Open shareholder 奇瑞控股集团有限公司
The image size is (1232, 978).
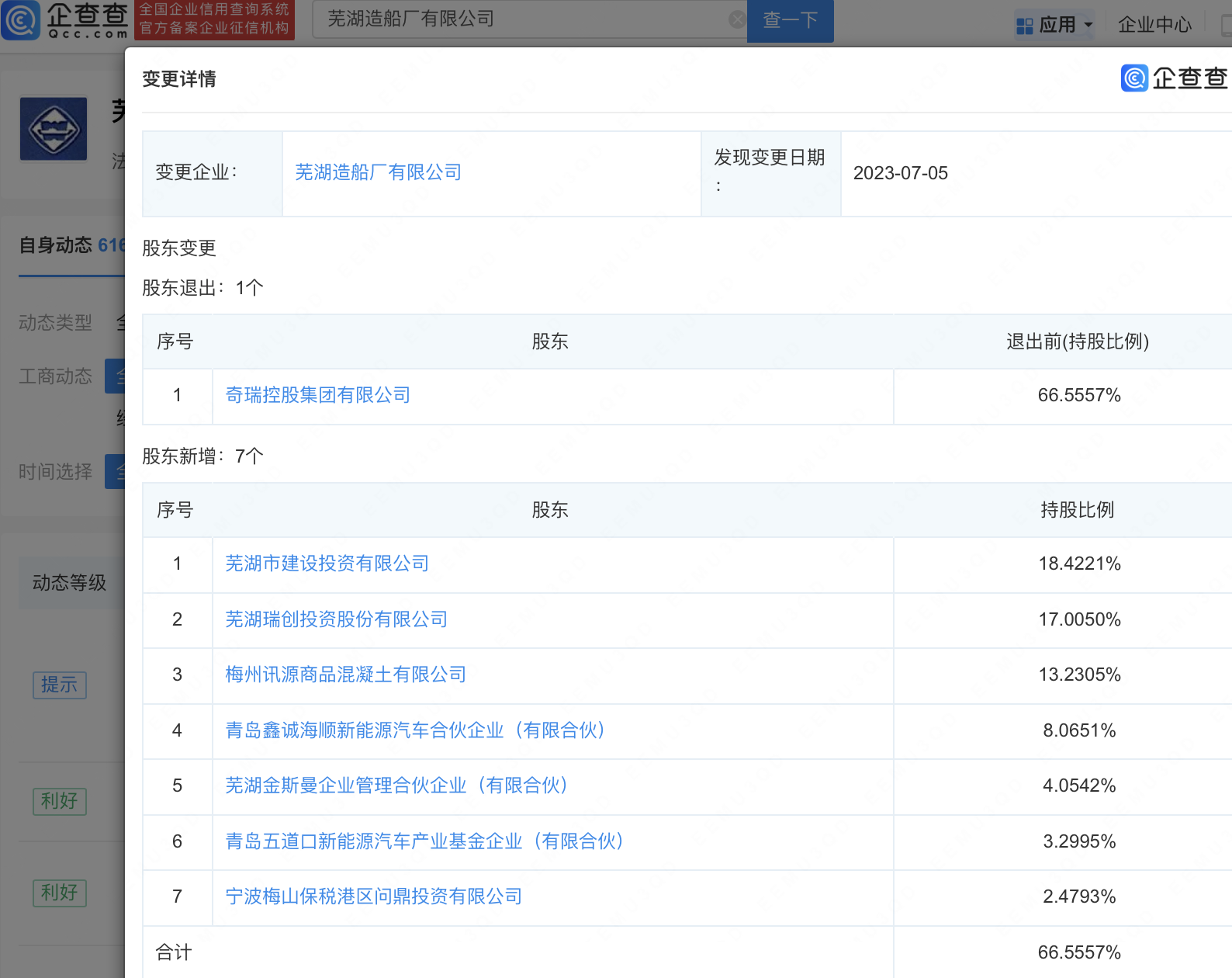317,395
